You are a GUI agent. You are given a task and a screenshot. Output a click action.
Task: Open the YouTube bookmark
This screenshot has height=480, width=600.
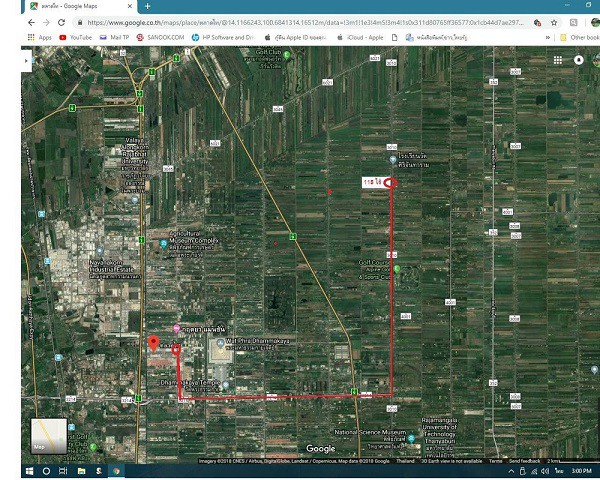click(75, 38)
